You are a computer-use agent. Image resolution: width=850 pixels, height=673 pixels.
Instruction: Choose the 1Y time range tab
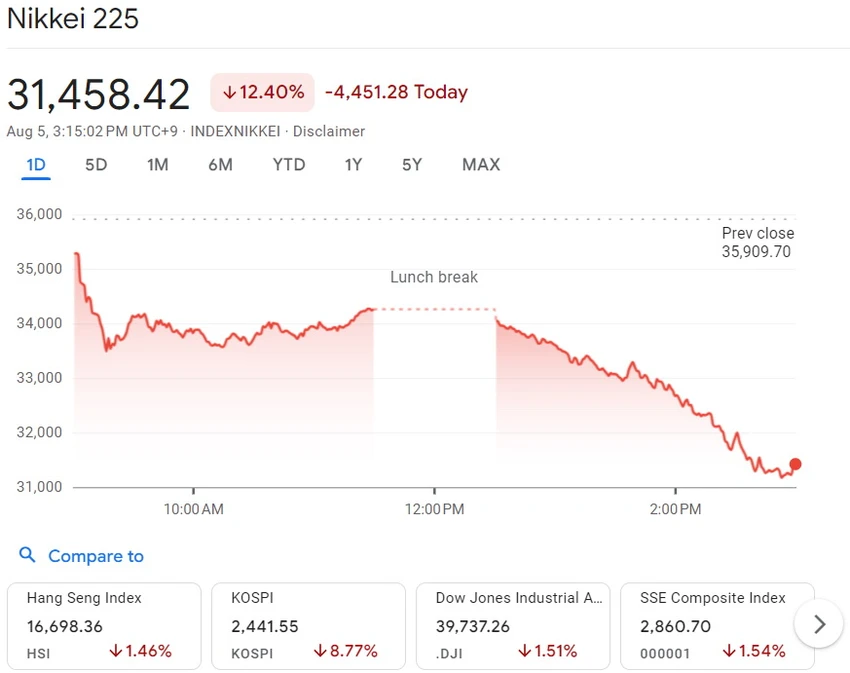point(353,165)
